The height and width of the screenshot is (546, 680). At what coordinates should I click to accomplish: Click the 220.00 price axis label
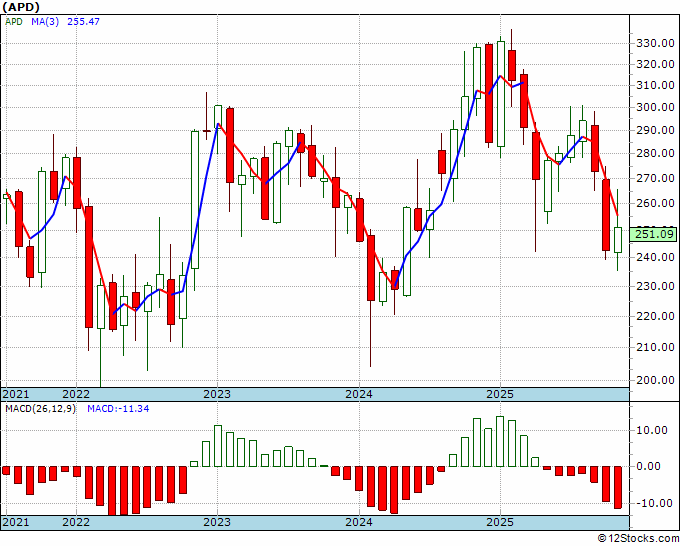point(655,316)
